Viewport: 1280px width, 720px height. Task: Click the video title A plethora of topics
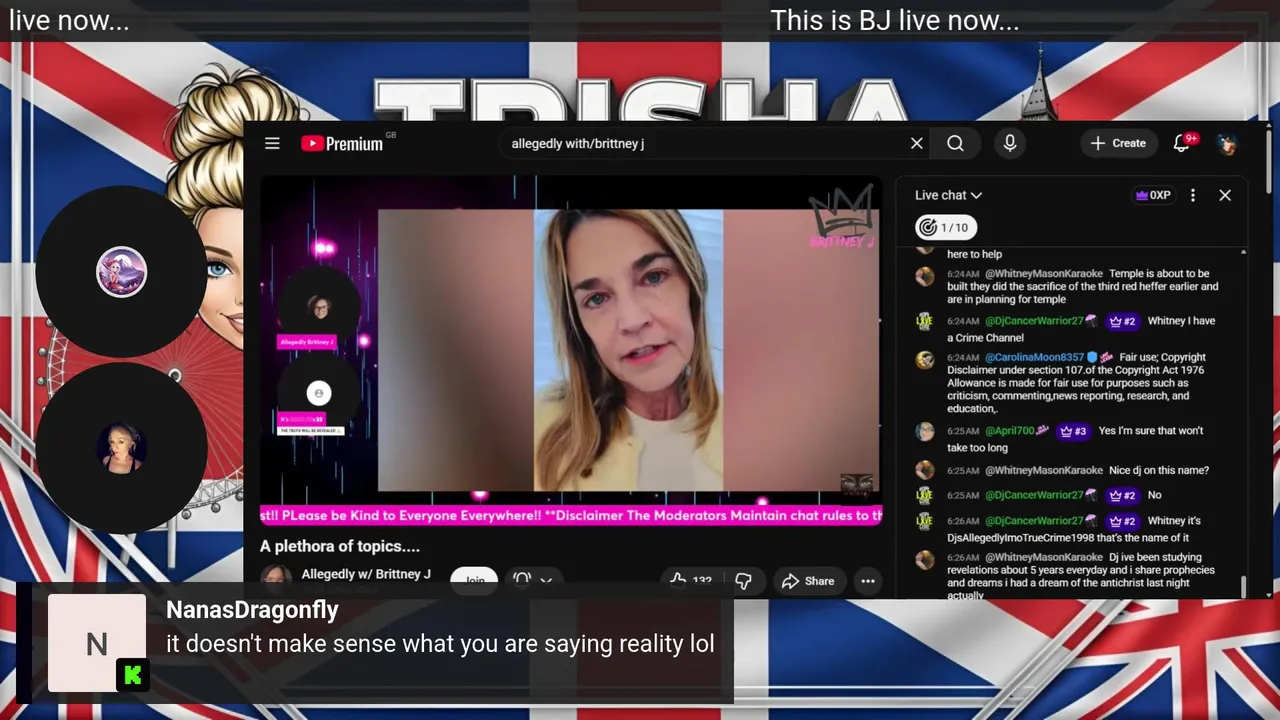pos(340,546)
